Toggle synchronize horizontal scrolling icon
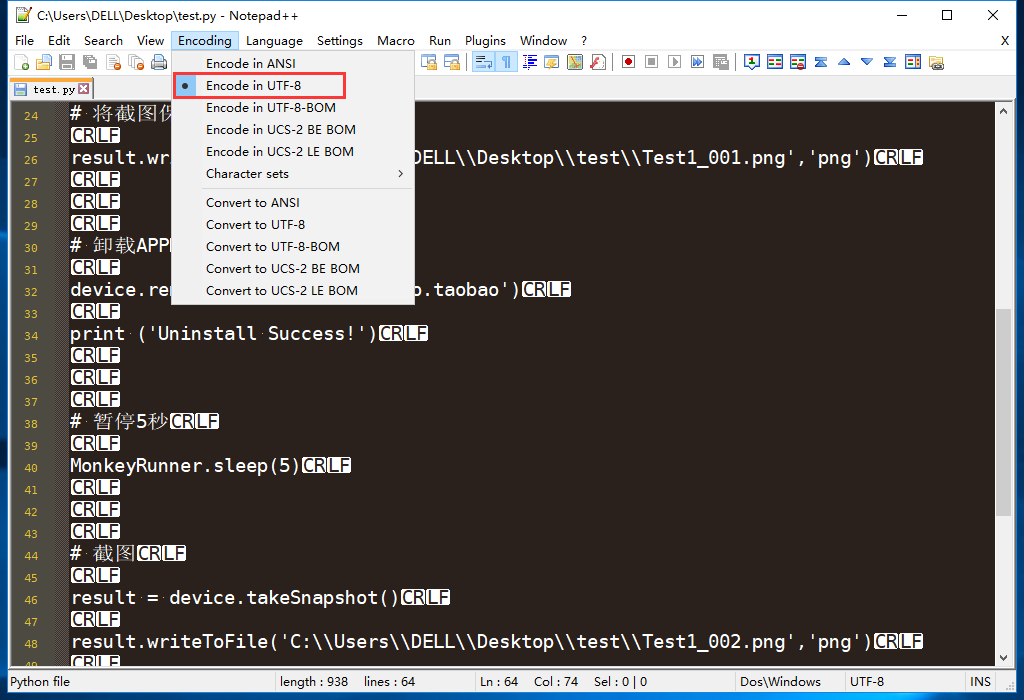The image size is (1024, 700). 452,63
